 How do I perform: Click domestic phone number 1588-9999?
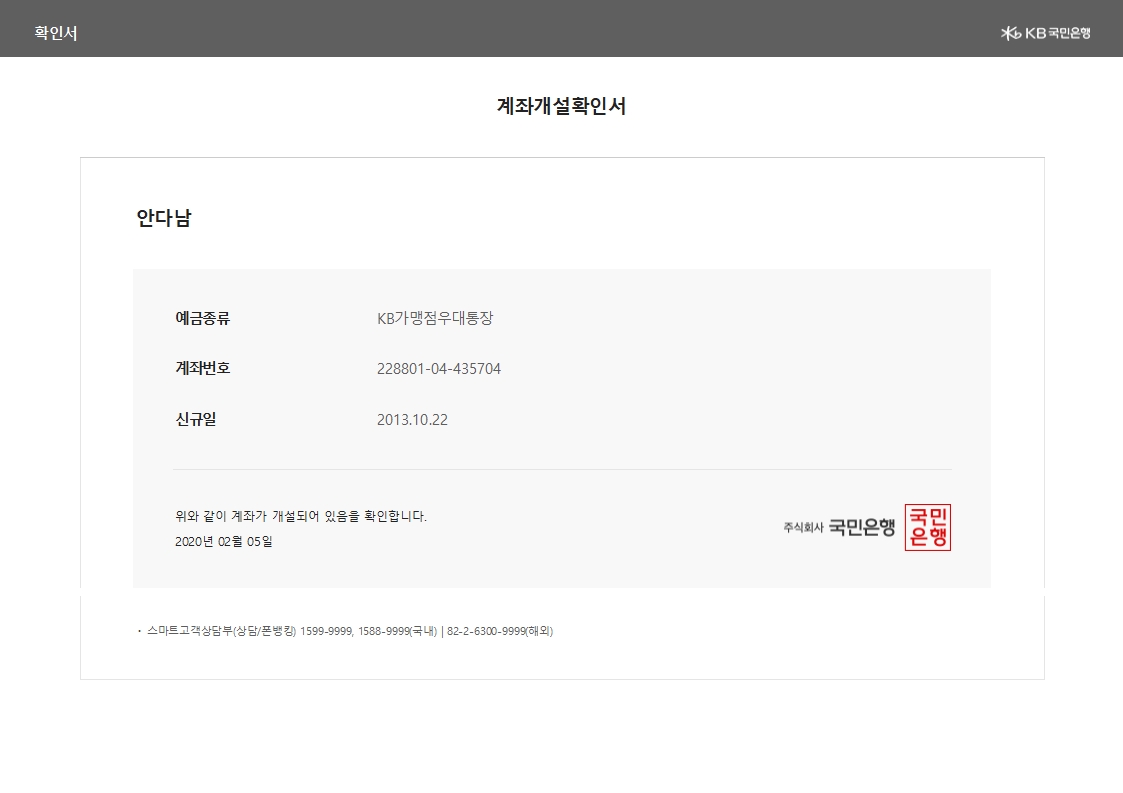pos(384,631)
